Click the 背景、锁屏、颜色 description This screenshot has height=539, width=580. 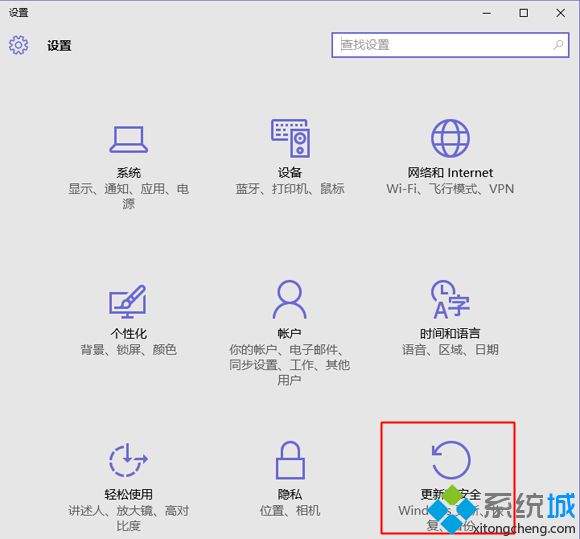coord(128,350)
